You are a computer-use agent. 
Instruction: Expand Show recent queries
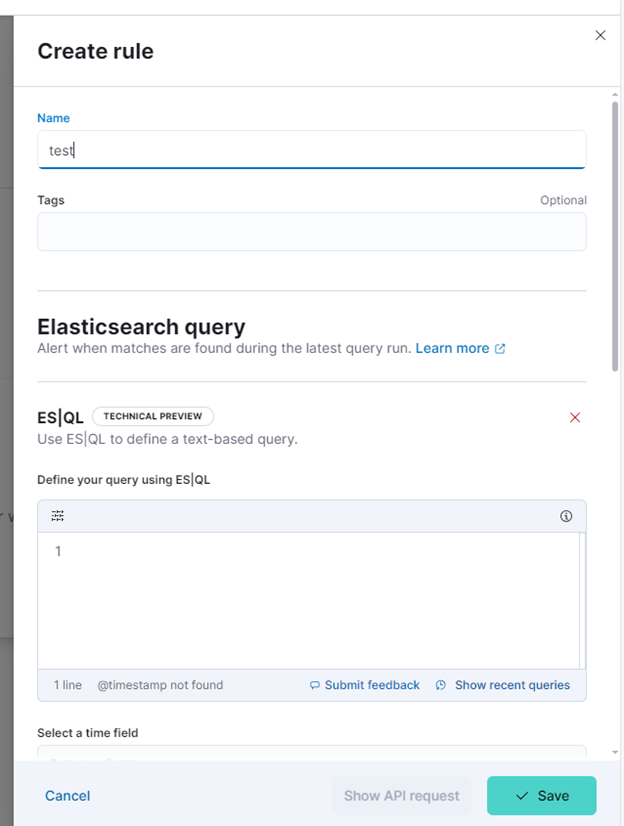[x=512, y=685]
